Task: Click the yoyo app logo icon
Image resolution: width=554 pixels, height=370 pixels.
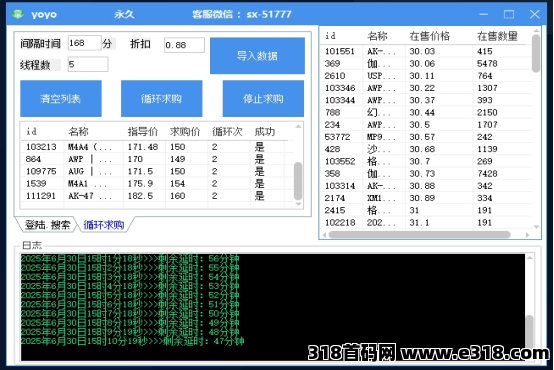Action: (x=18, y=14)
